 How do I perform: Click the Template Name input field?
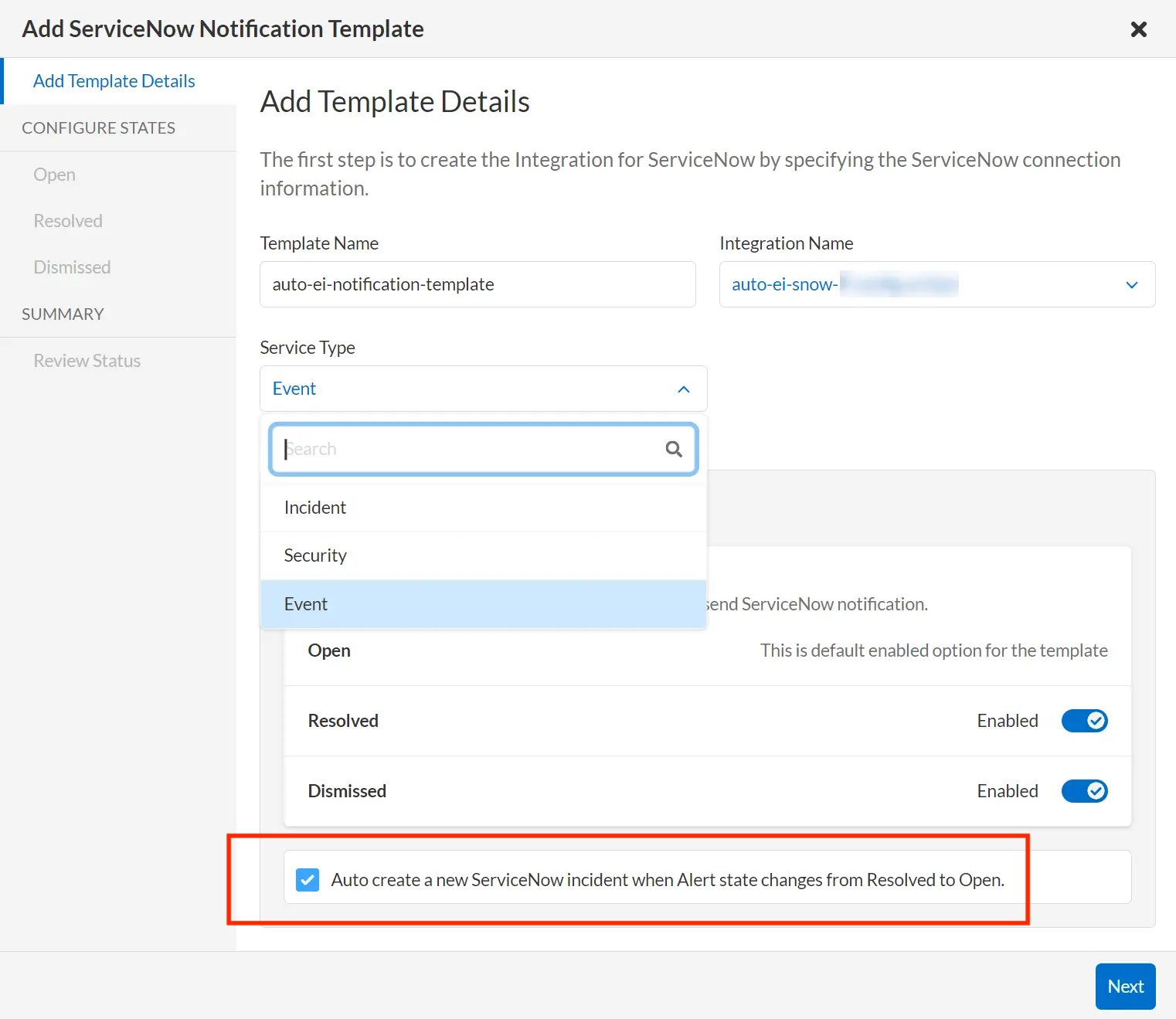tap(478, 284)
